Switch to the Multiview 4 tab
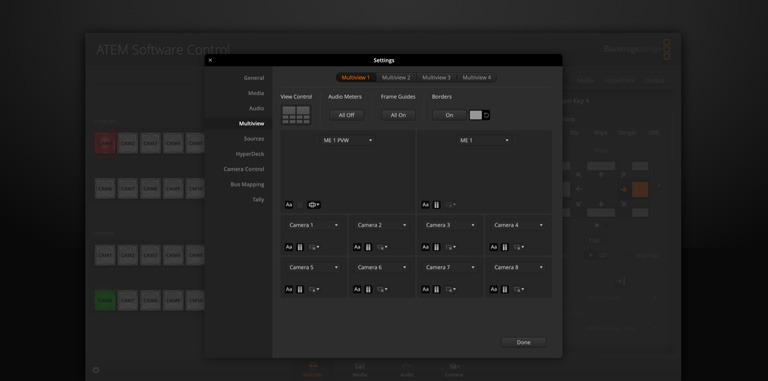The height and width of the screenshot is (381, 768). 477,77
